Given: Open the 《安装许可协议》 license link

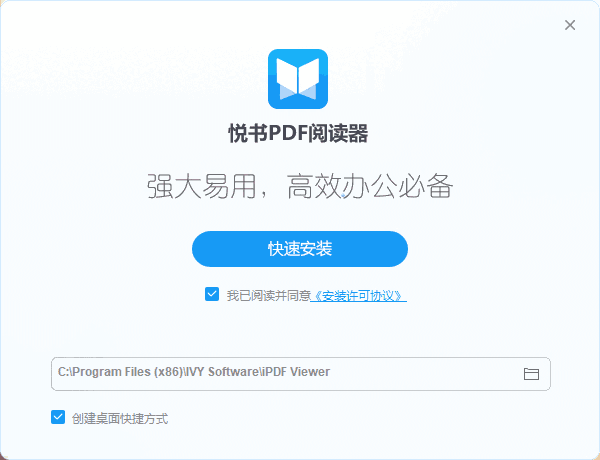Looking at the screenshot, I should pos(358,296).
